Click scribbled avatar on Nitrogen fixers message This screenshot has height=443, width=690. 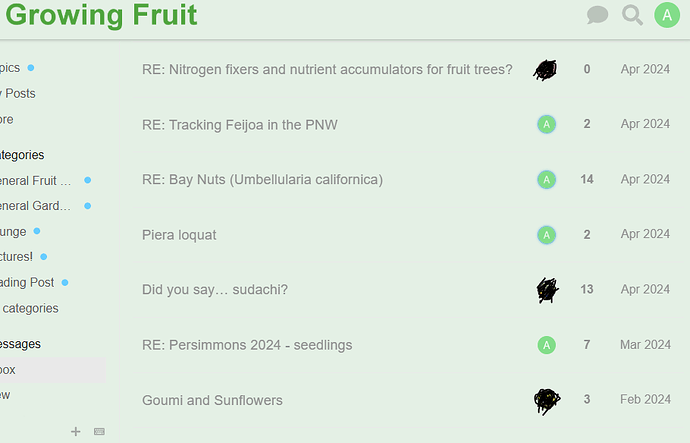click(546, 69)
